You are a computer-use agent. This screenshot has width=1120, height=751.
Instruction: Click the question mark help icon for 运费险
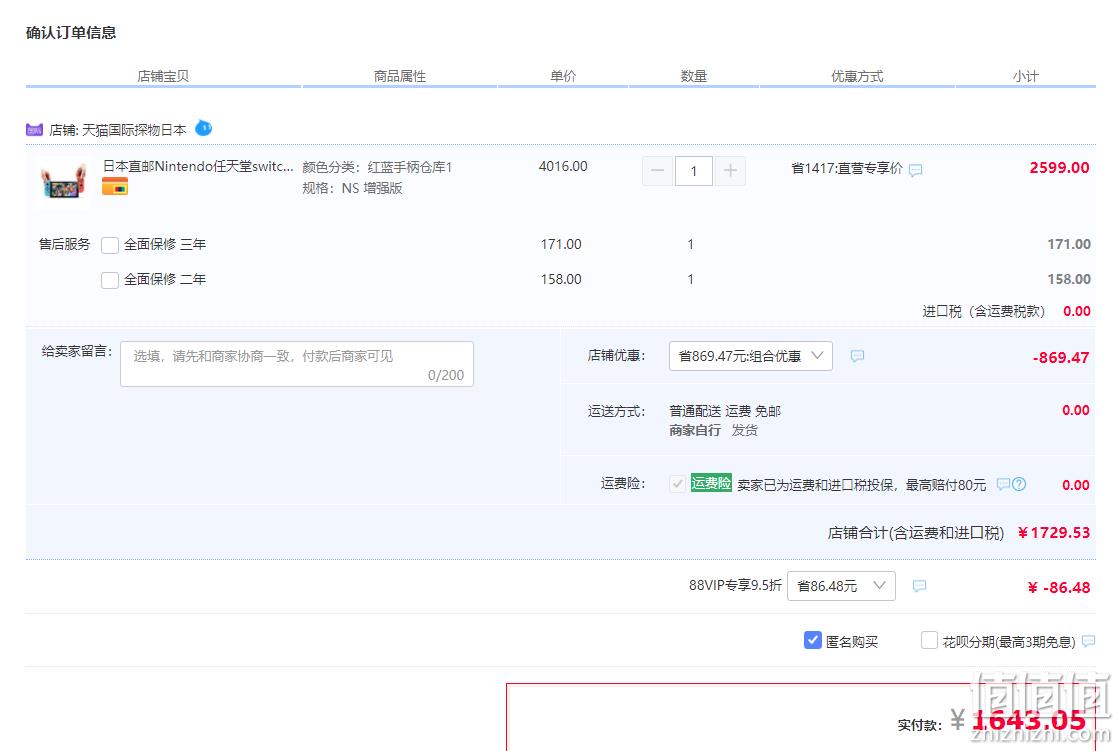[1019, 484]
